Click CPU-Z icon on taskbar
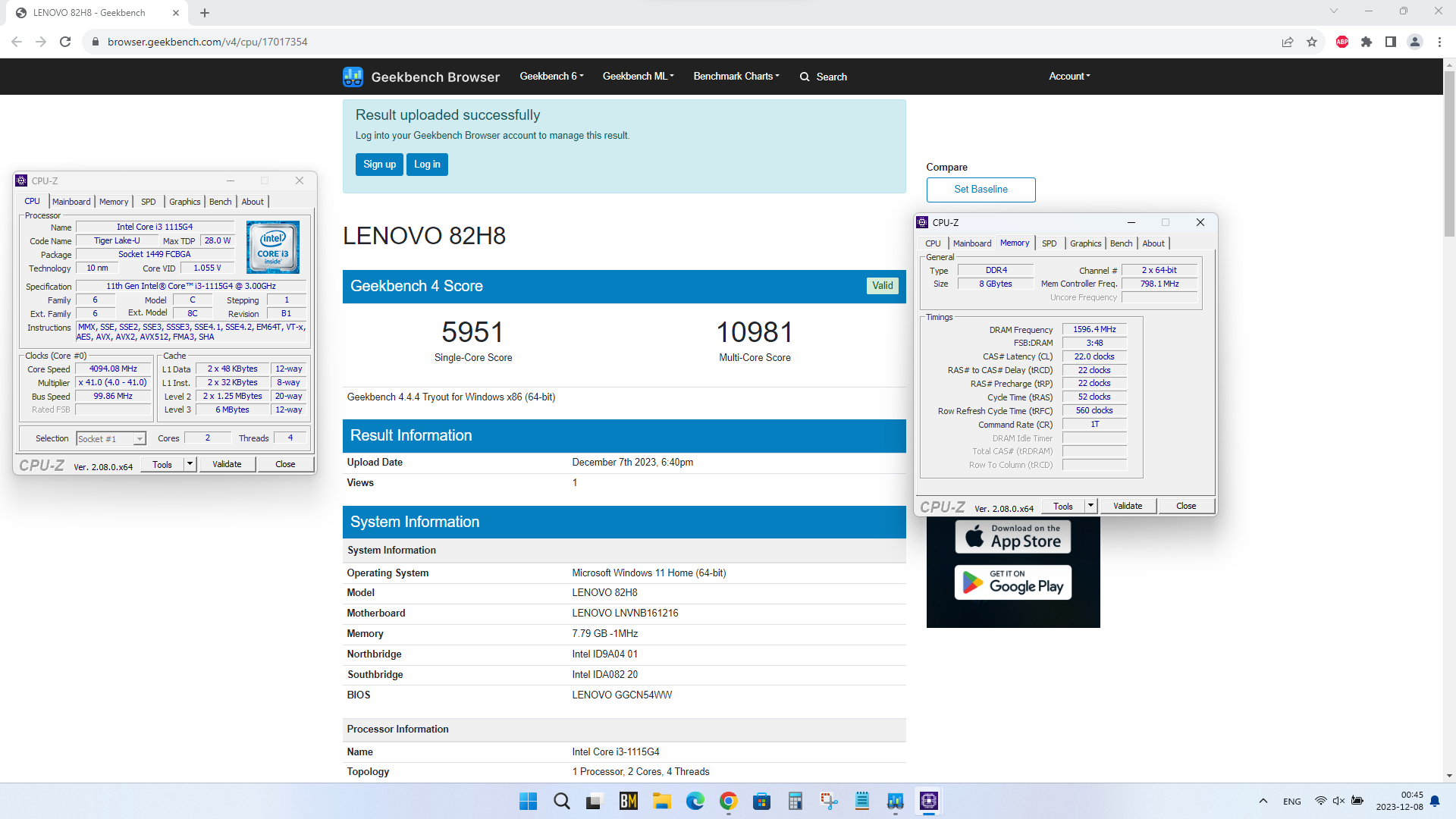Image resolution: width=1456 pixels, height=819 pixels. (929, 801)
